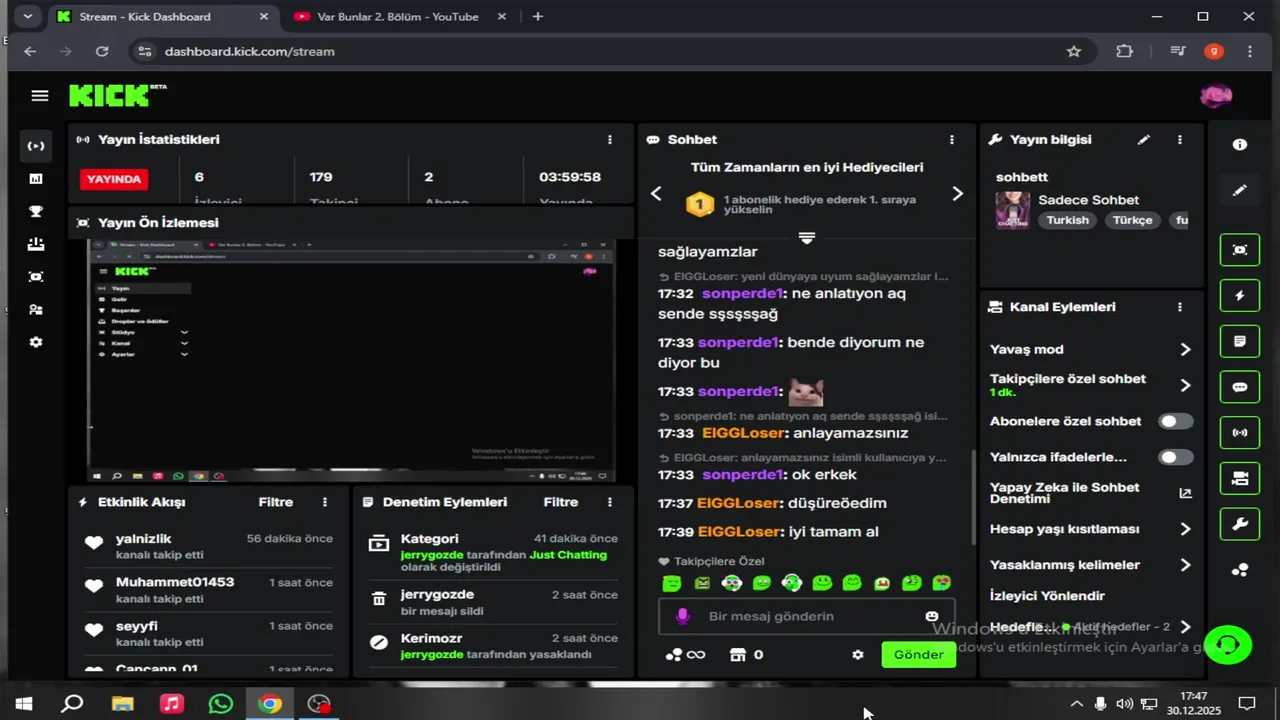Open WhatsApp from the taskbar
The width and height of the screenshot is (1280, 720).
[x=220, y=703]
